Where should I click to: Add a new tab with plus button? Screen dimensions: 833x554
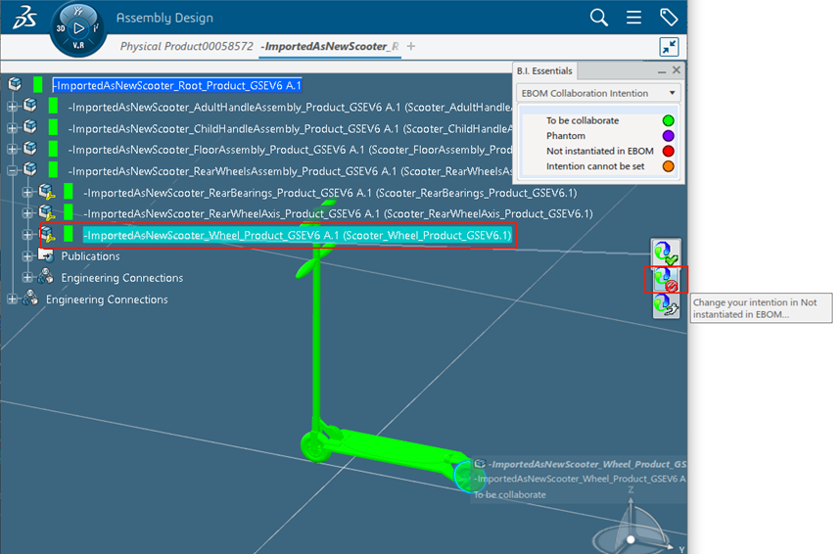point(411,46)
